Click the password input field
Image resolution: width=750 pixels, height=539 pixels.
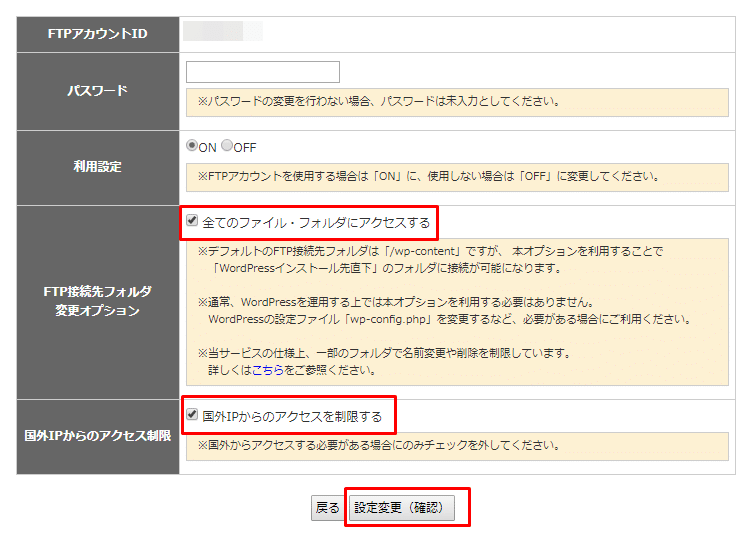[263, 72]
